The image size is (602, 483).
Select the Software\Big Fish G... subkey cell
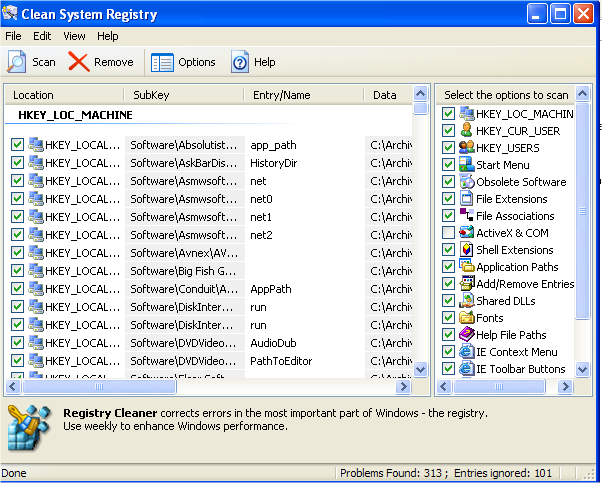click(185, 271)
